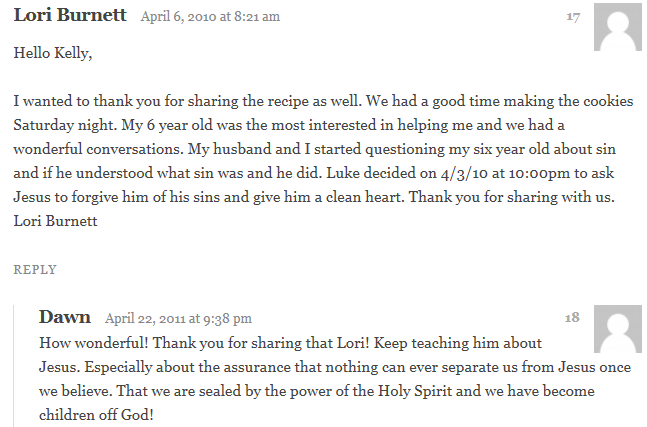Open the Lori Burnett author name

click(x=71, y=16)
